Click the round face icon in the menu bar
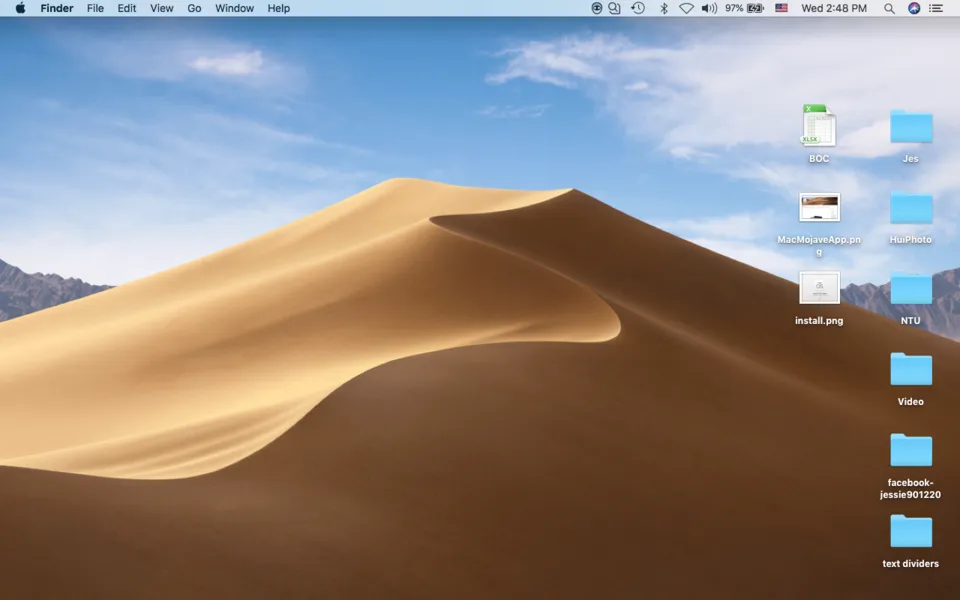Screen dimensions: 960x600 pyautogui.click(x=596, y=8)
